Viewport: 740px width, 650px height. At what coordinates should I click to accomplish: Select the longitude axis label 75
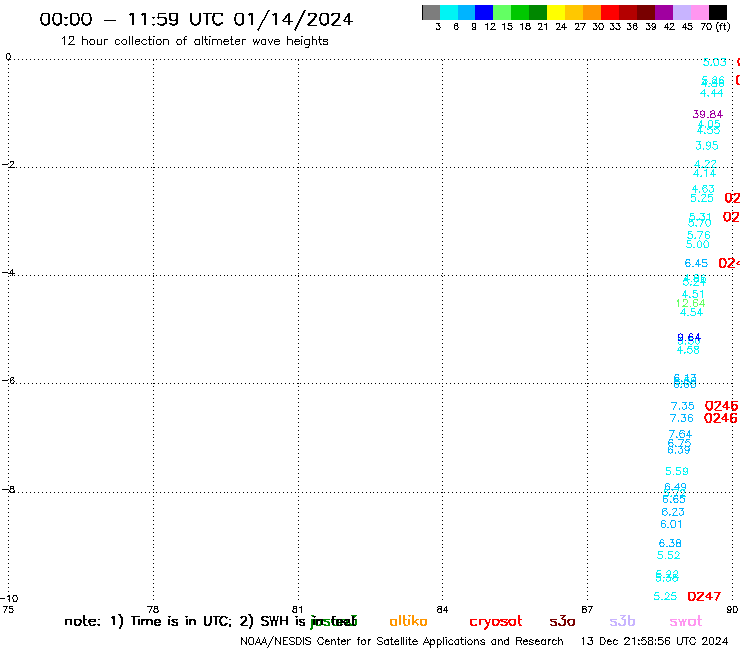point(8,609)
